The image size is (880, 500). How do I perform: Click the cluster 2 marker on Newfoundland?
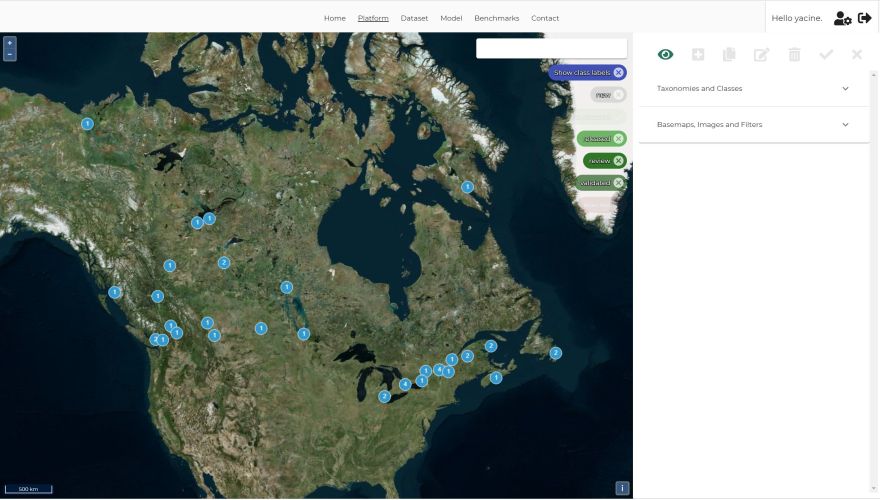(x=555, y=353)
